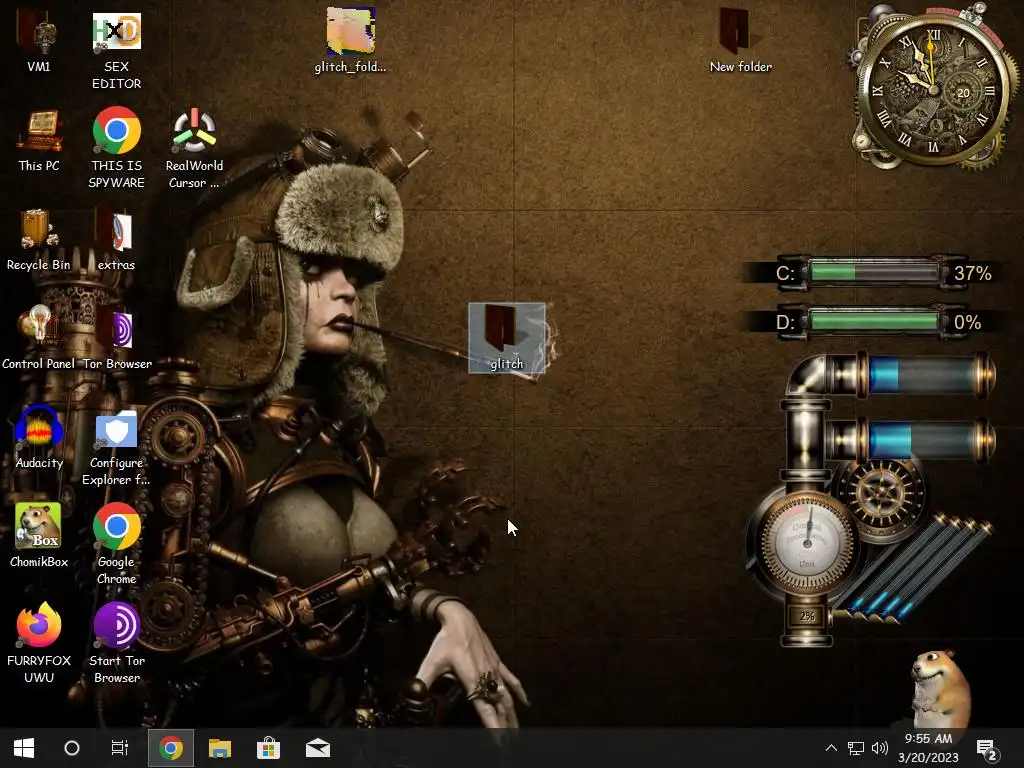Screen dimensions: 1024x768
Task: Open the Action Center notifications
Action: coord(987,749)
